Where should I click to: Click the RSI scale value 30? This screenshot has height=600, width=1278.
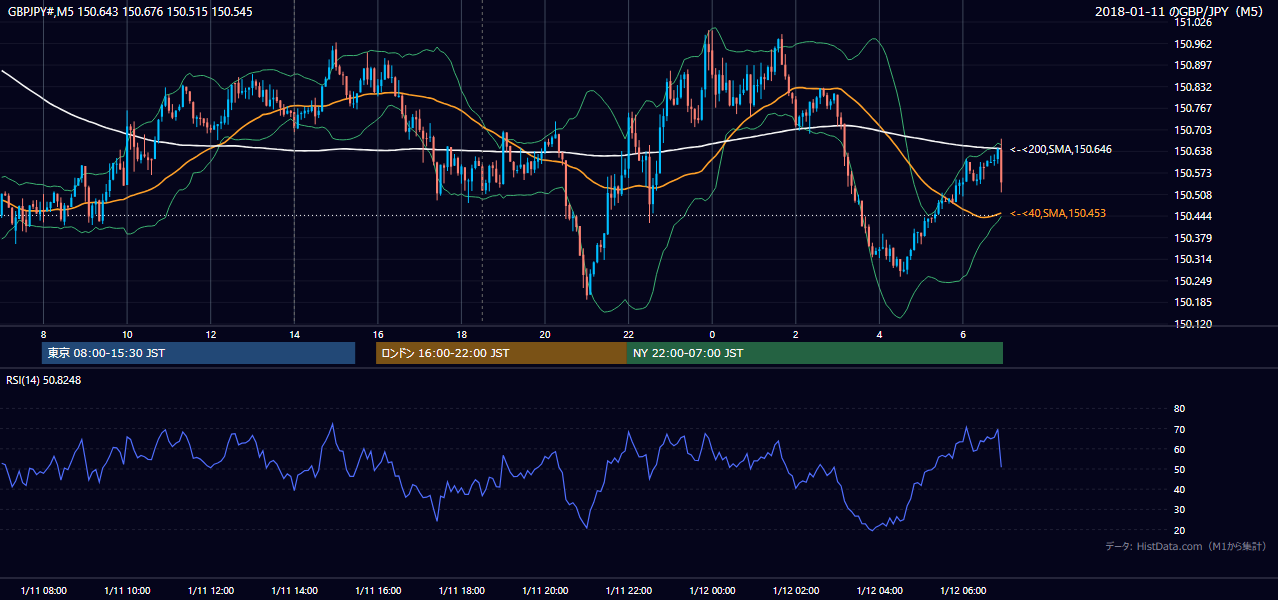point(1179,510)
